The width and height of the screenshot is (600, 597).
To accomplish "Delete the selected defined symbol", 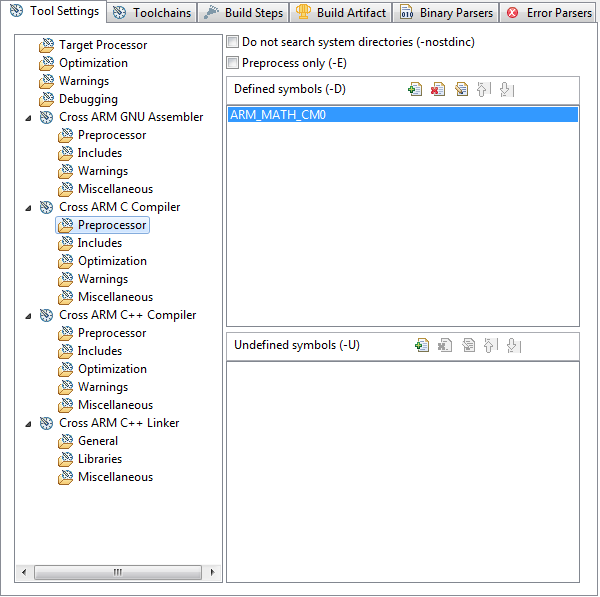I will coord(438,90).
